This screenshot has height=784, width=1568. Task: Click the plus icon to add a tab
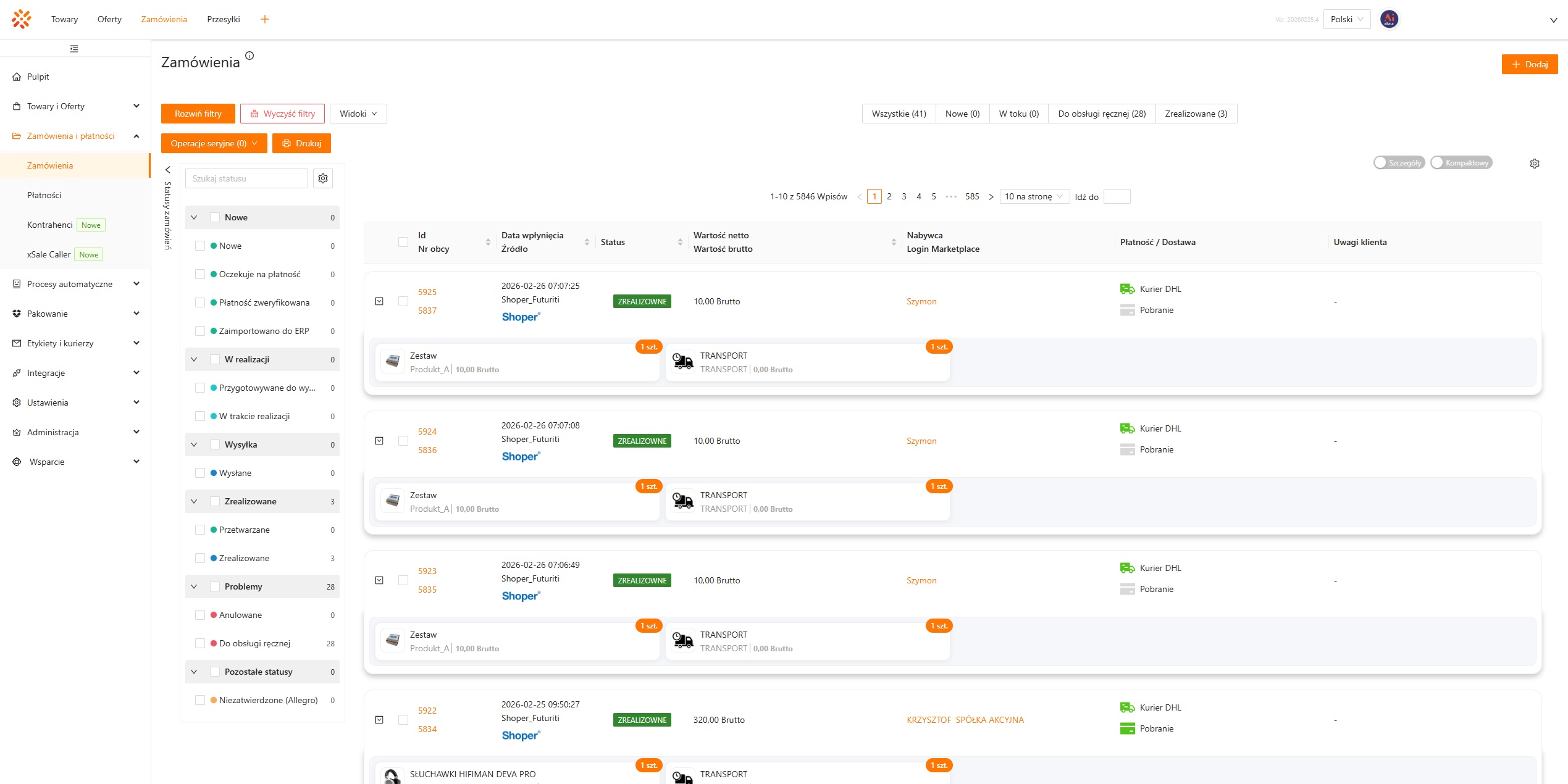point(265,19)
